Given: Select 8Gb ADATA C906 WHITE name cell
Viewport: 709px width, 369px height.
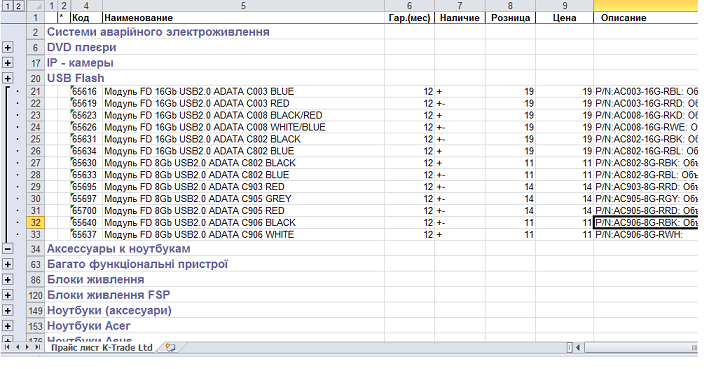Looking at the screenshot, I should click(x=243, y=235).
